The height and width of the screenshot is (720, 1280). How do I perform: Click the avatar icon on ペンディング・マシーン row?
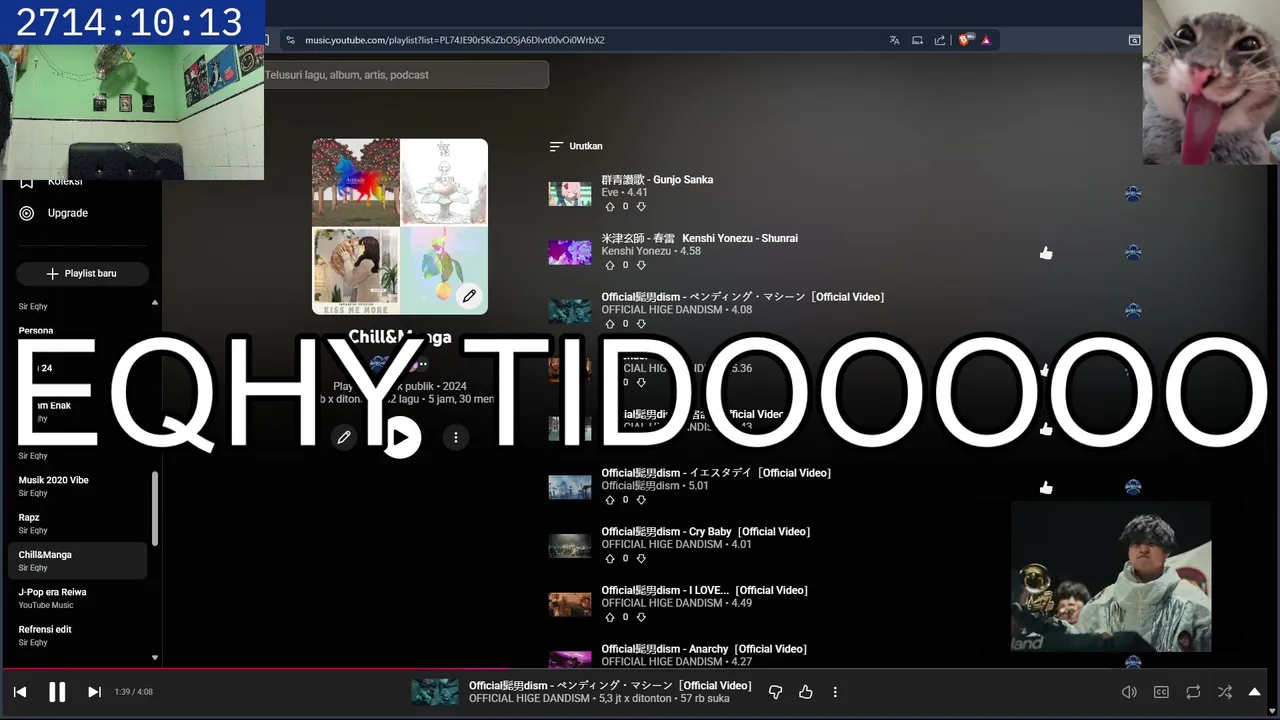point(1133,311)
